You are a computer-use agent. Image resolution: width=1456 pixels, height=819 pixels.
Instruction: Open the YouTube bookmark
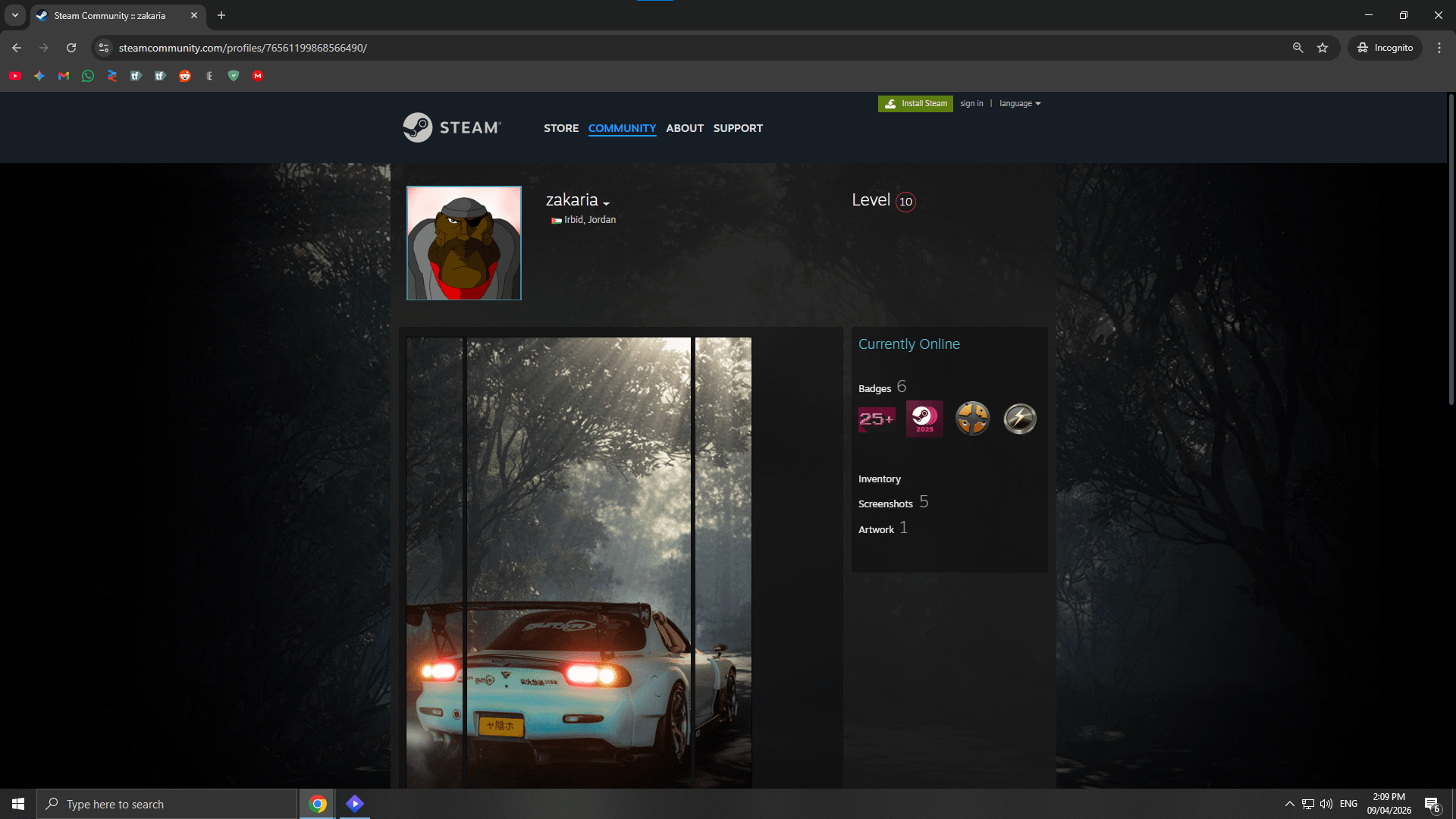click(x=15, y=76)
